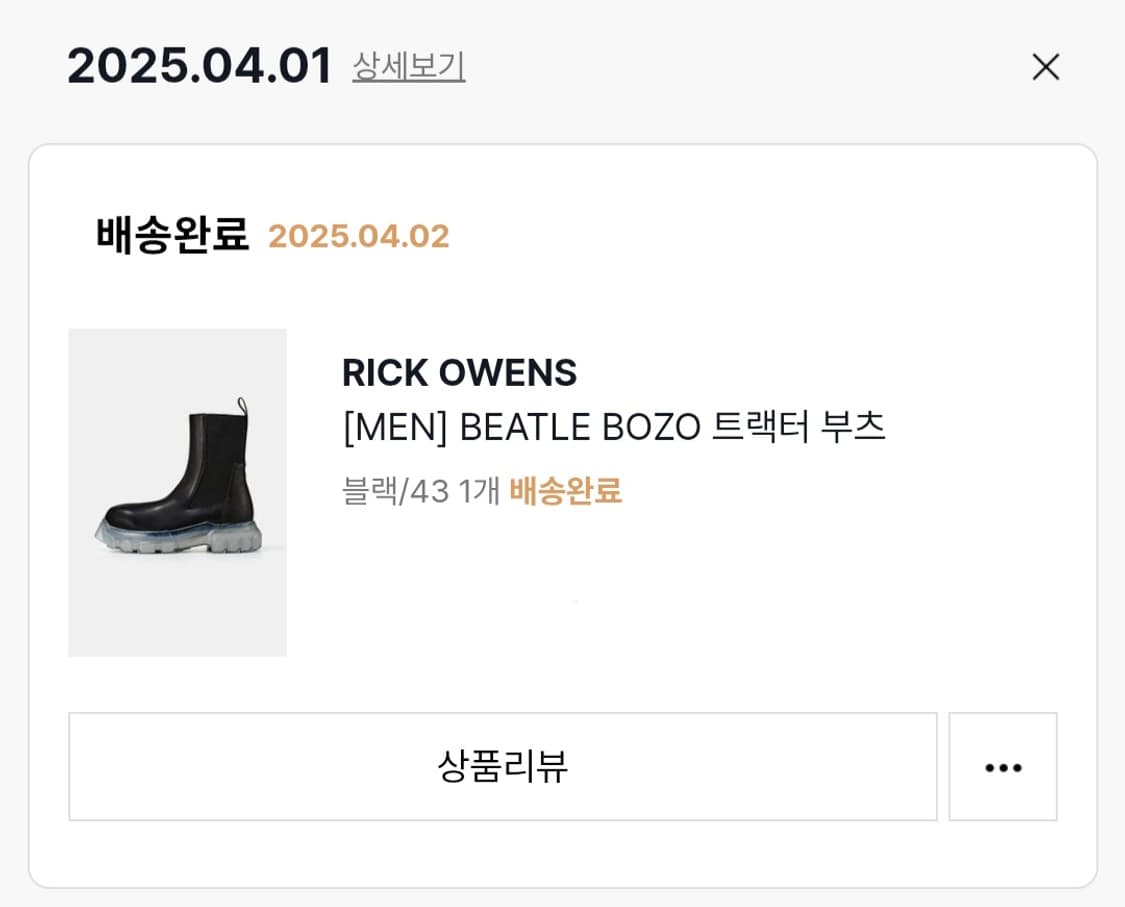Close the order panel with the X icon
1125x907 pixels.
[x=1045, y=67]
